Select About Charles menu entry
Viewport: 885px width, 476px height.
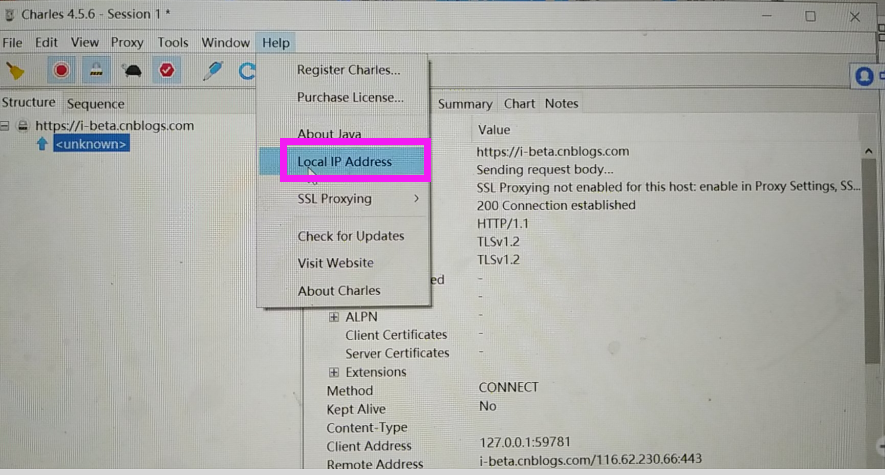(339, 291)
